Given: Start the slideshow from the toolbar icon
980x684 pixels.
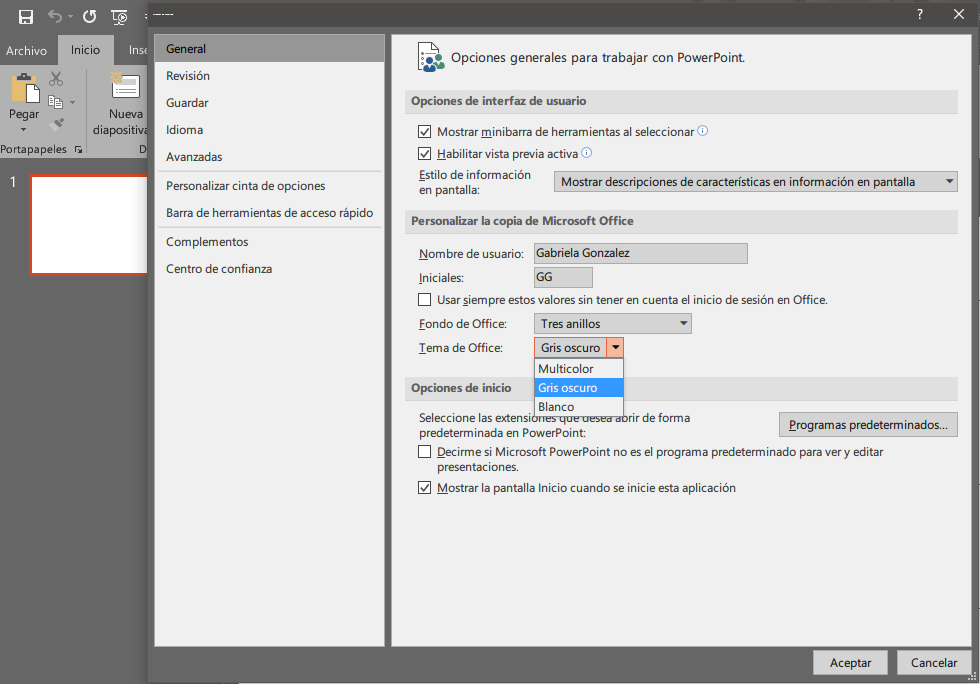Looking at the screenshot, I should click(x=120, y=17).
